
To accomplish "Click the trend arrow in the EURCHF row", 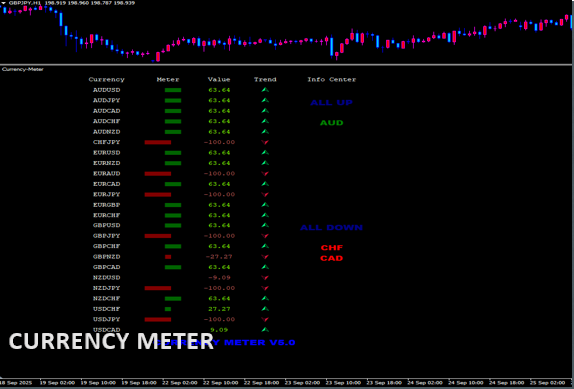I will click(x=265, y=215).
